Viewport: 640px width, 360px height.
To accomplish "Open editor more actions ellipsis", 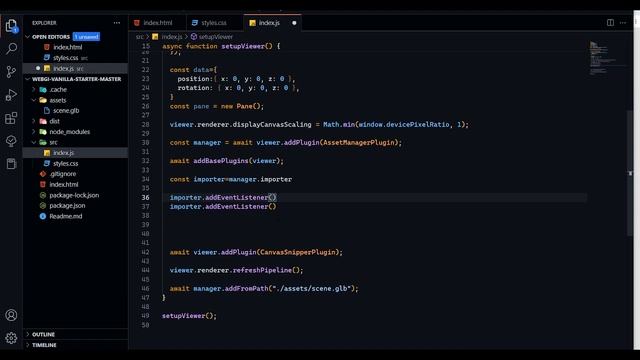I will 623,23.
